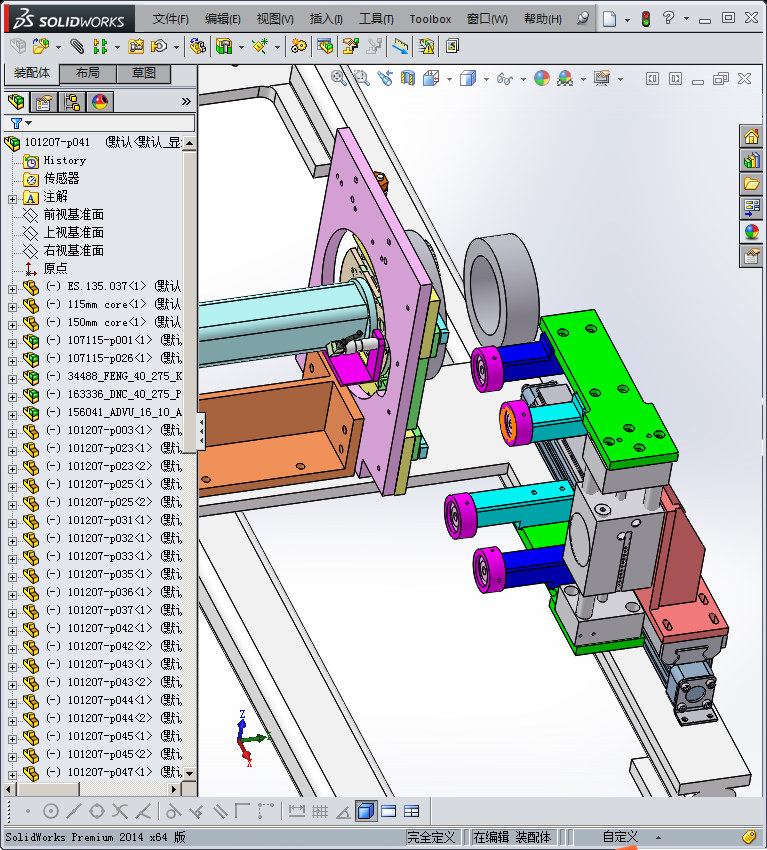Click the tree scroll-down arrow
This screenshot has height=850, width=767.
click(x=189, y=773)
